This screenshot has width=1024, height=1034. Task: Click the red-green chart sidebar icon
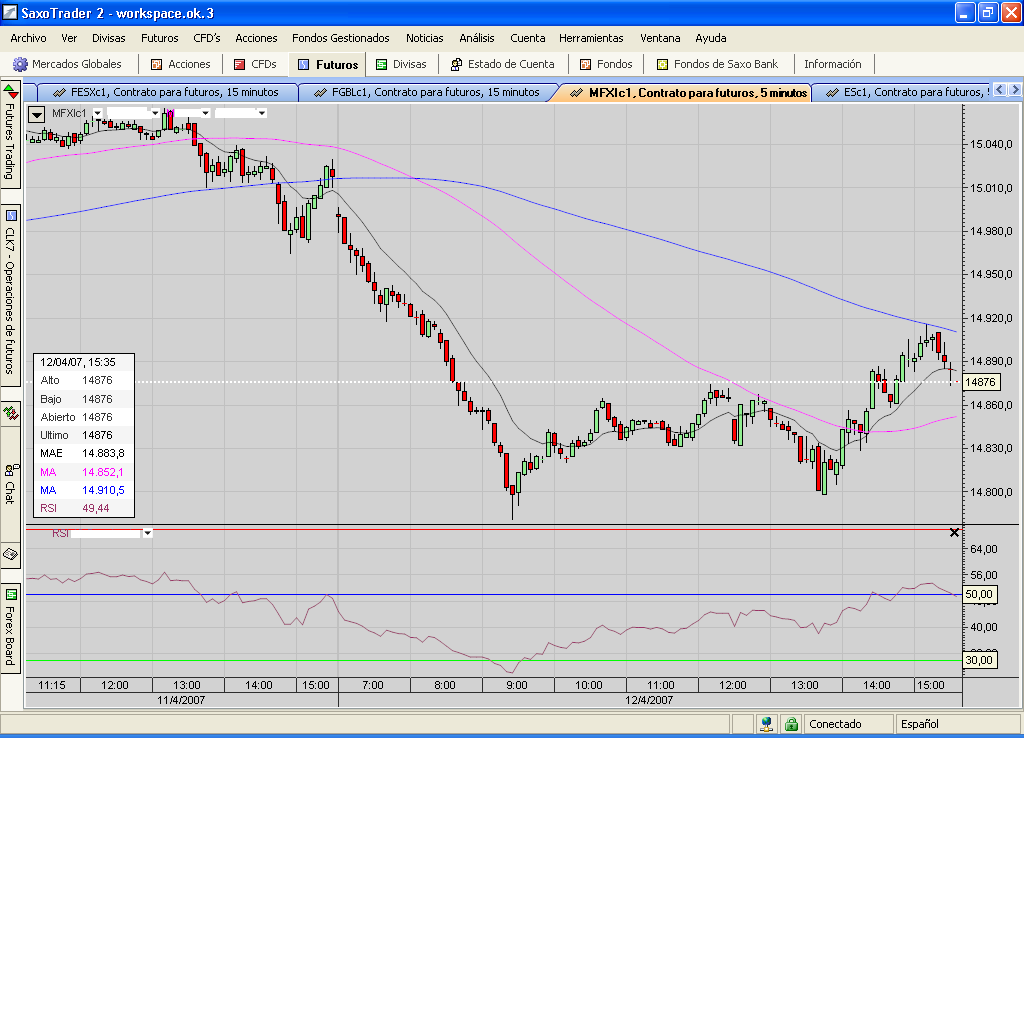point(11,413)
